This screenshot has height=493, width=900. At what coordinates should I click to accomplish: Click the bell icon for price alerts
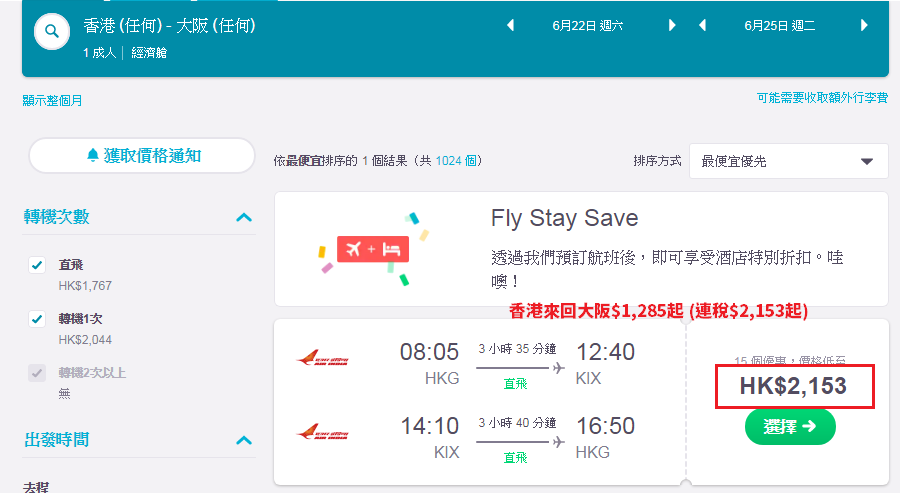tap(92, 156)
